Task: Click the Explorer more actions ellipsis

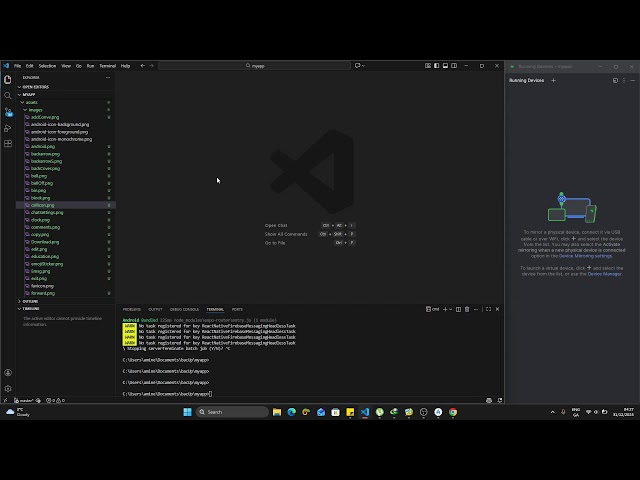Action: 108,78
